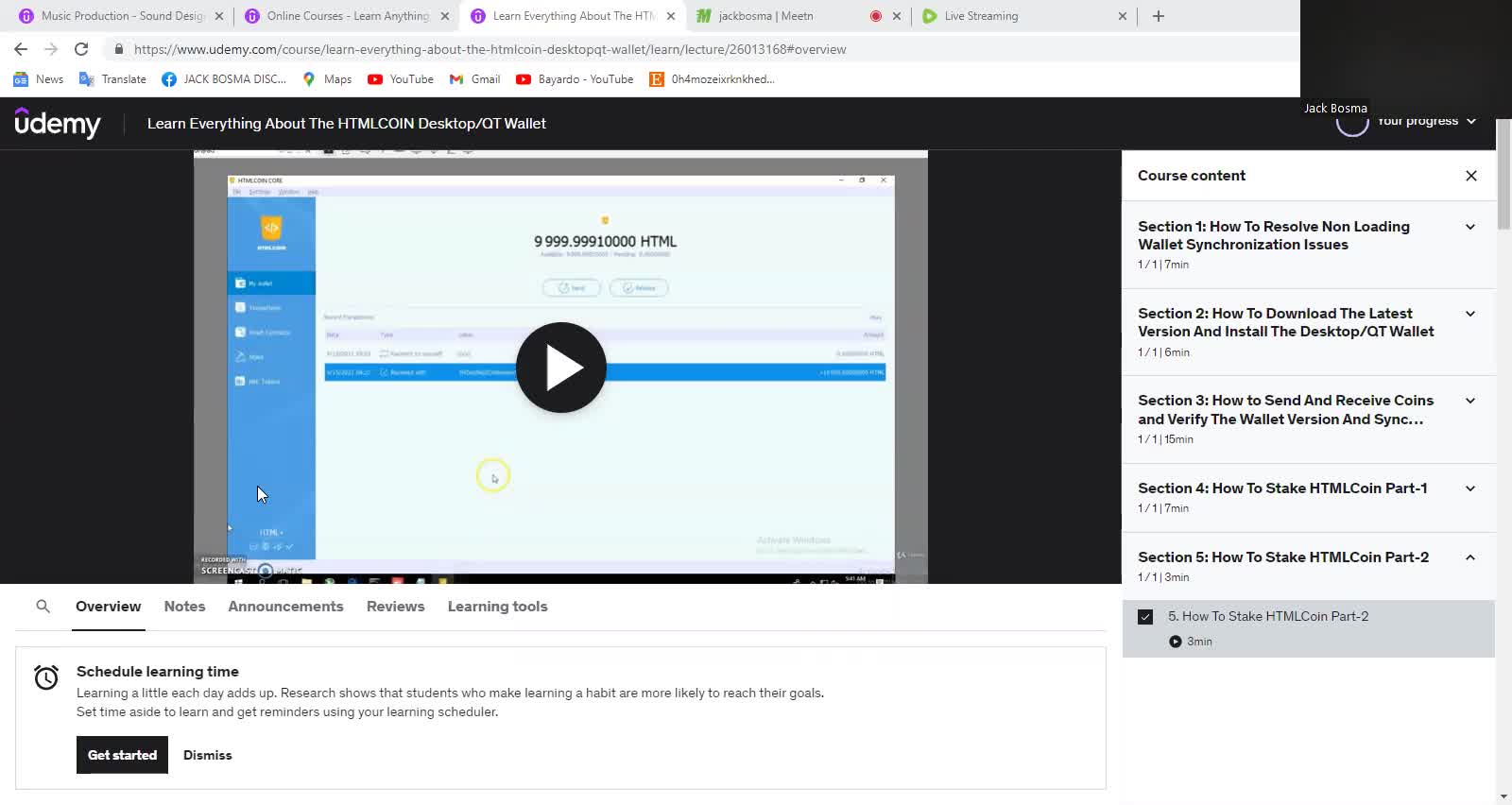The height and width of the screenshot is (805, 1512).
Task: Select the Overview tab
Action: pos(108,607)
